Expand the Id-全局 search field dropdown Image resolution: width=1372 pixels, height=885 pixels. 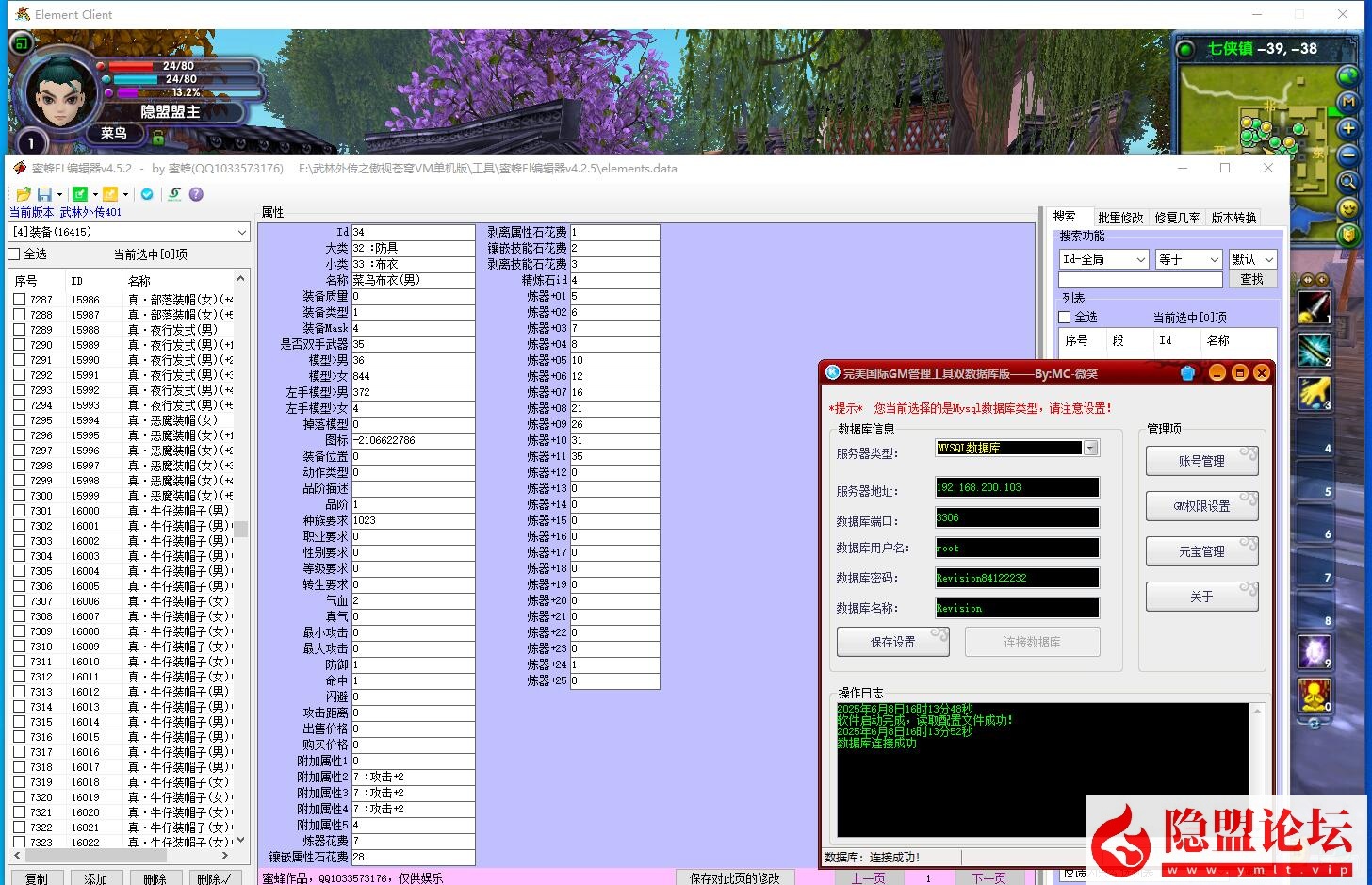pyautogui.click(x=1140, y=259)
